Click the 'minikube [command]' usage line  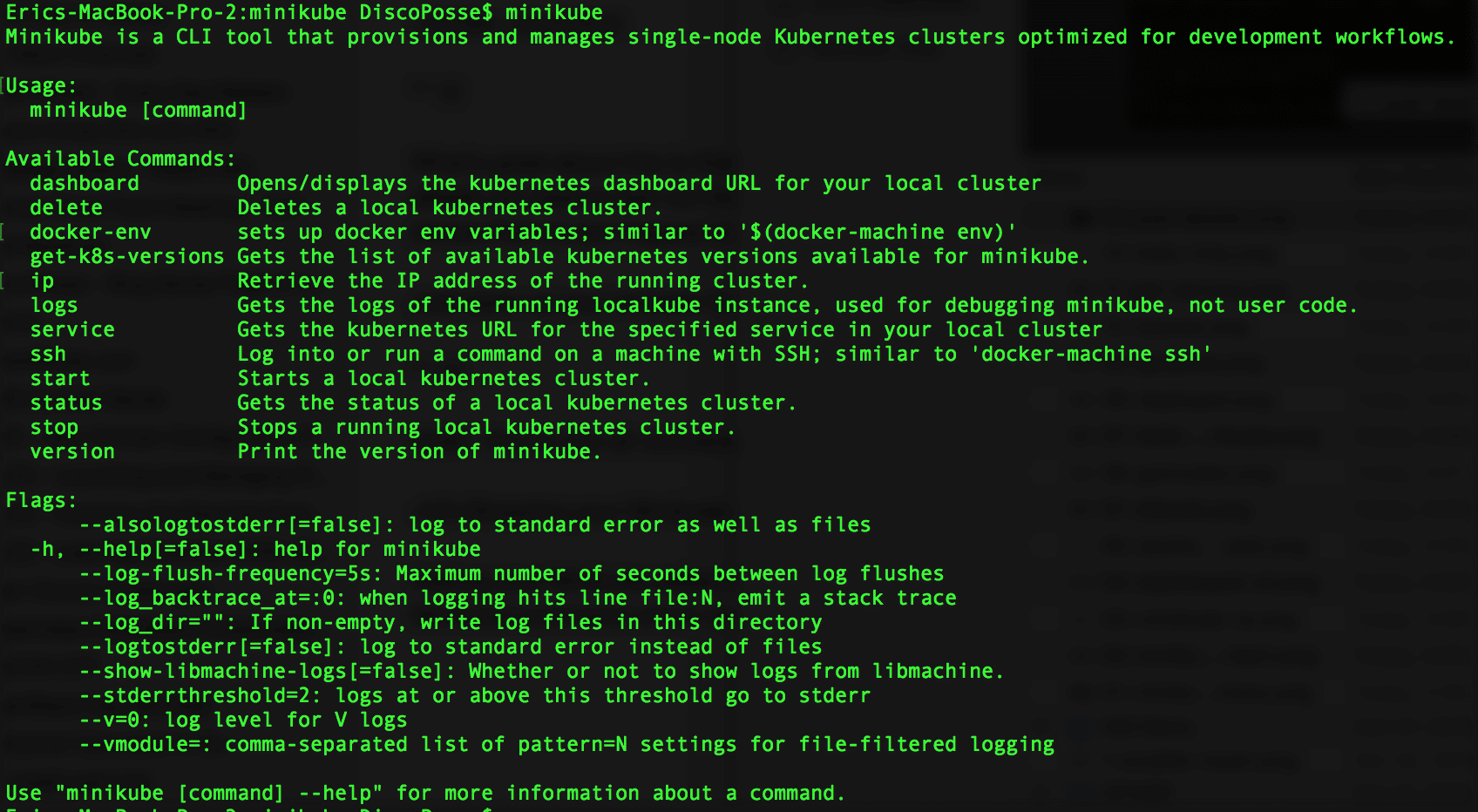coord(139,110)
